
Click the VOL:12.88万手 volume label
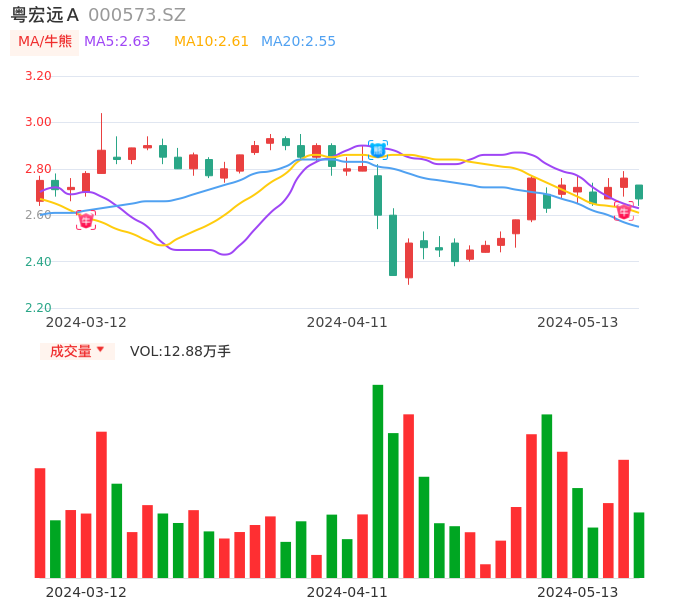click(x=180, y=351)
